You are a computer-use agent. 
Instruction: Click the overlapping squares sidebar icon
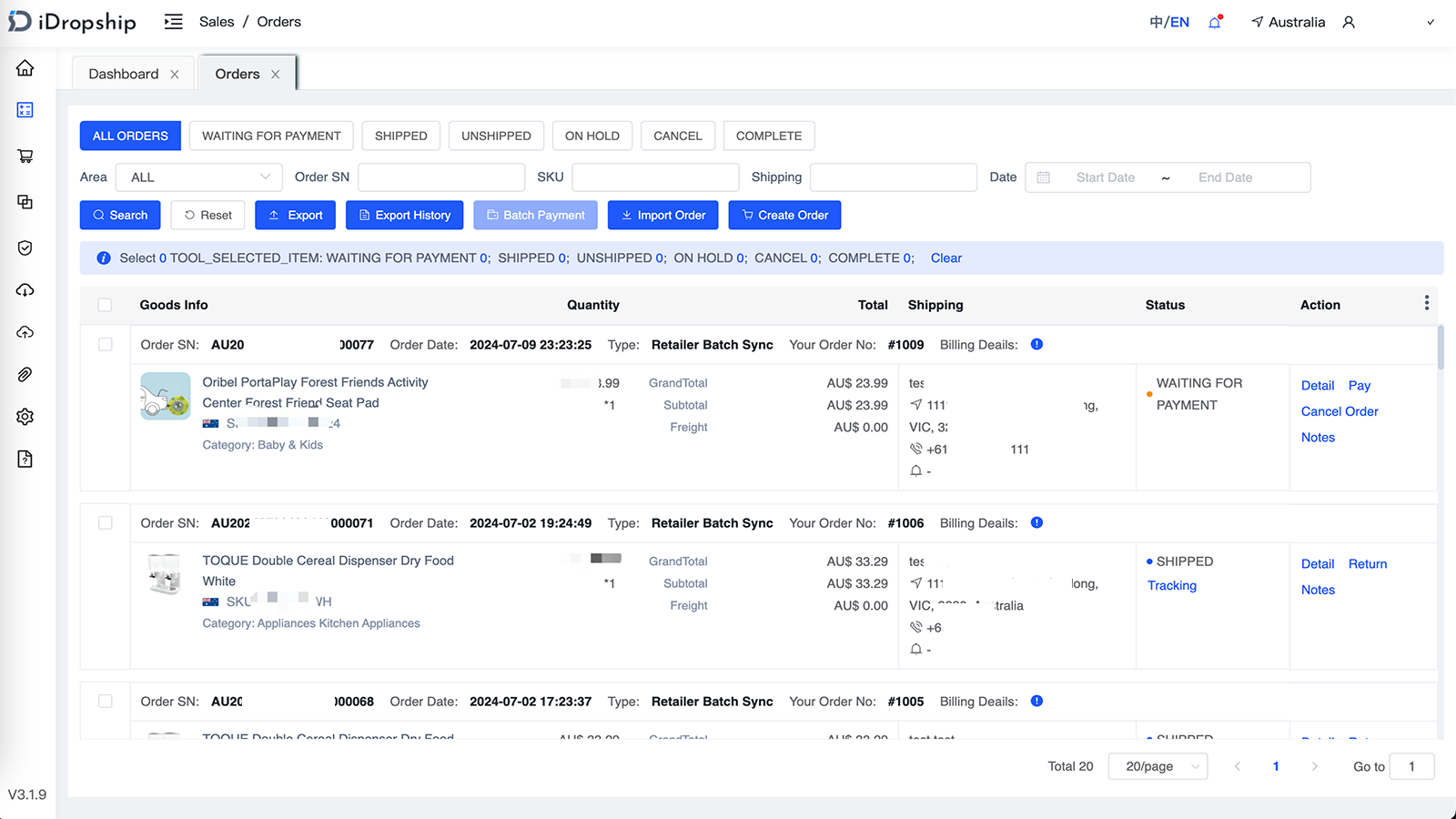(25, 201)
